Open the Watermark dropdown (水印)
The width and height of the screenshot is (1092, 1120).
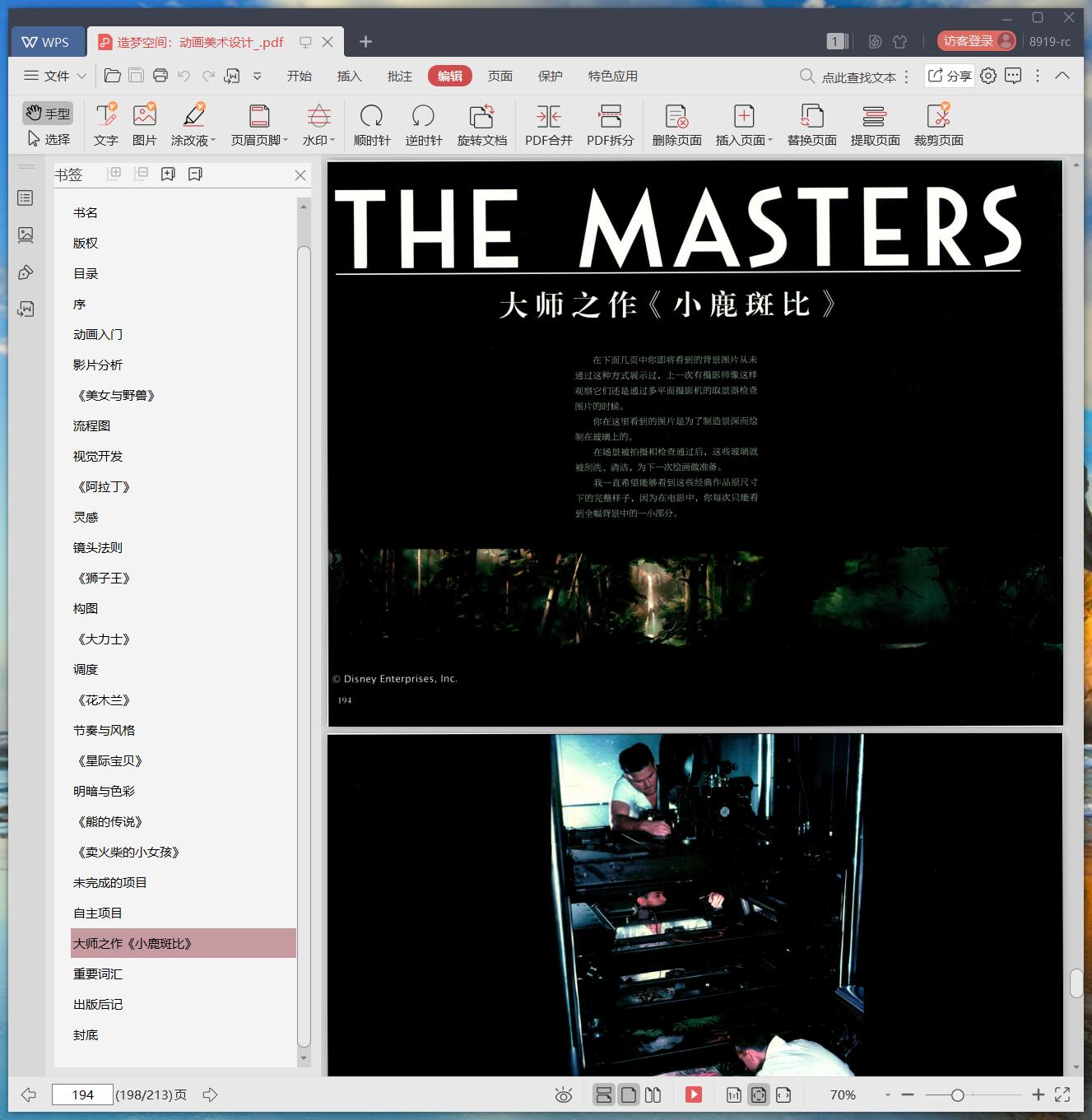318,125
